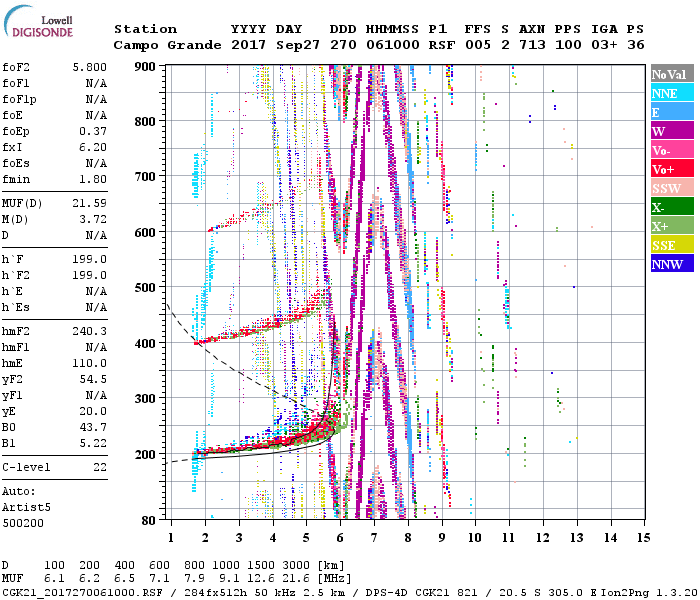
Task: Click the AXN value 713
Action: tap(532, 45)
